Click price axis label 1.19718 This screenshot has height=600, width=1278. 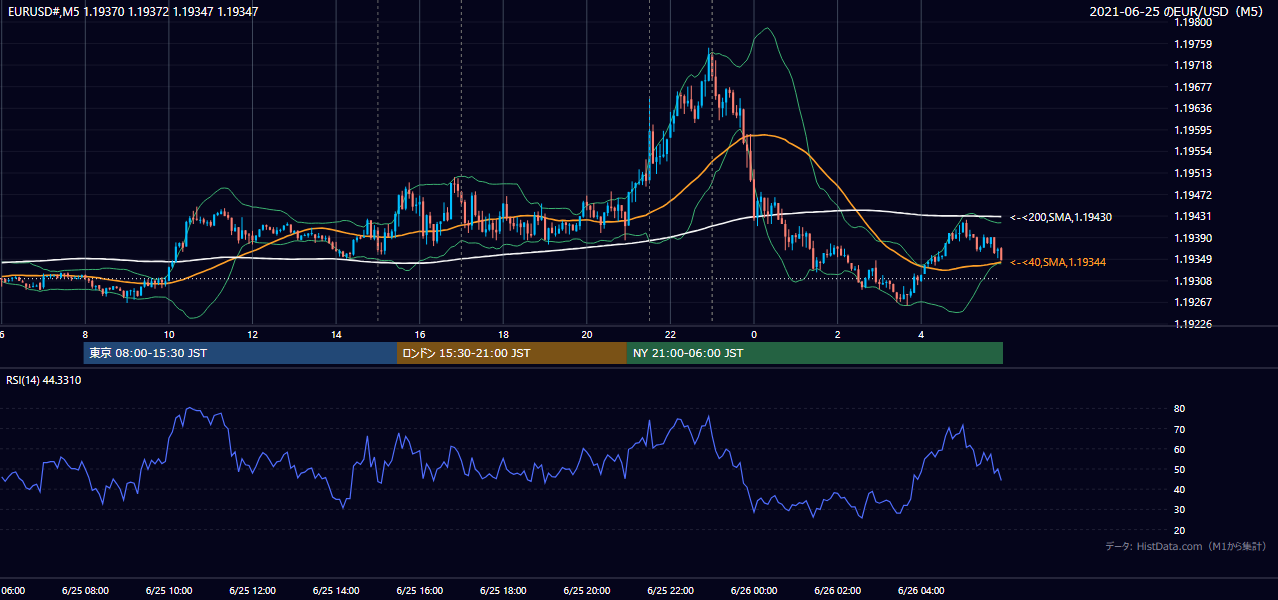(x=1194, y=65)
